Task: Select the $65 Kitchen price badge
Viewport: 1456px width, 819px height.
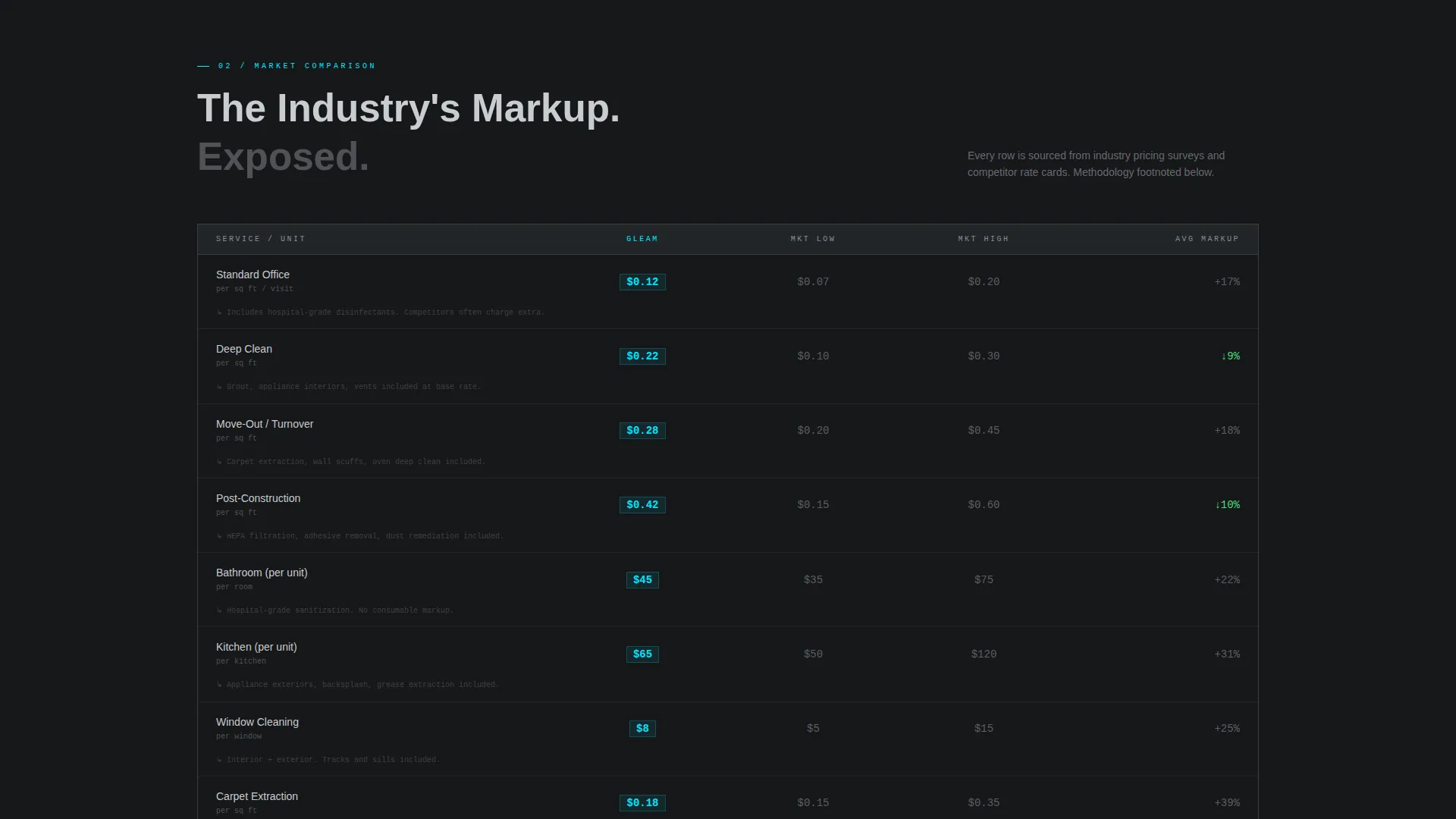Action: click(x=642, y=654)
